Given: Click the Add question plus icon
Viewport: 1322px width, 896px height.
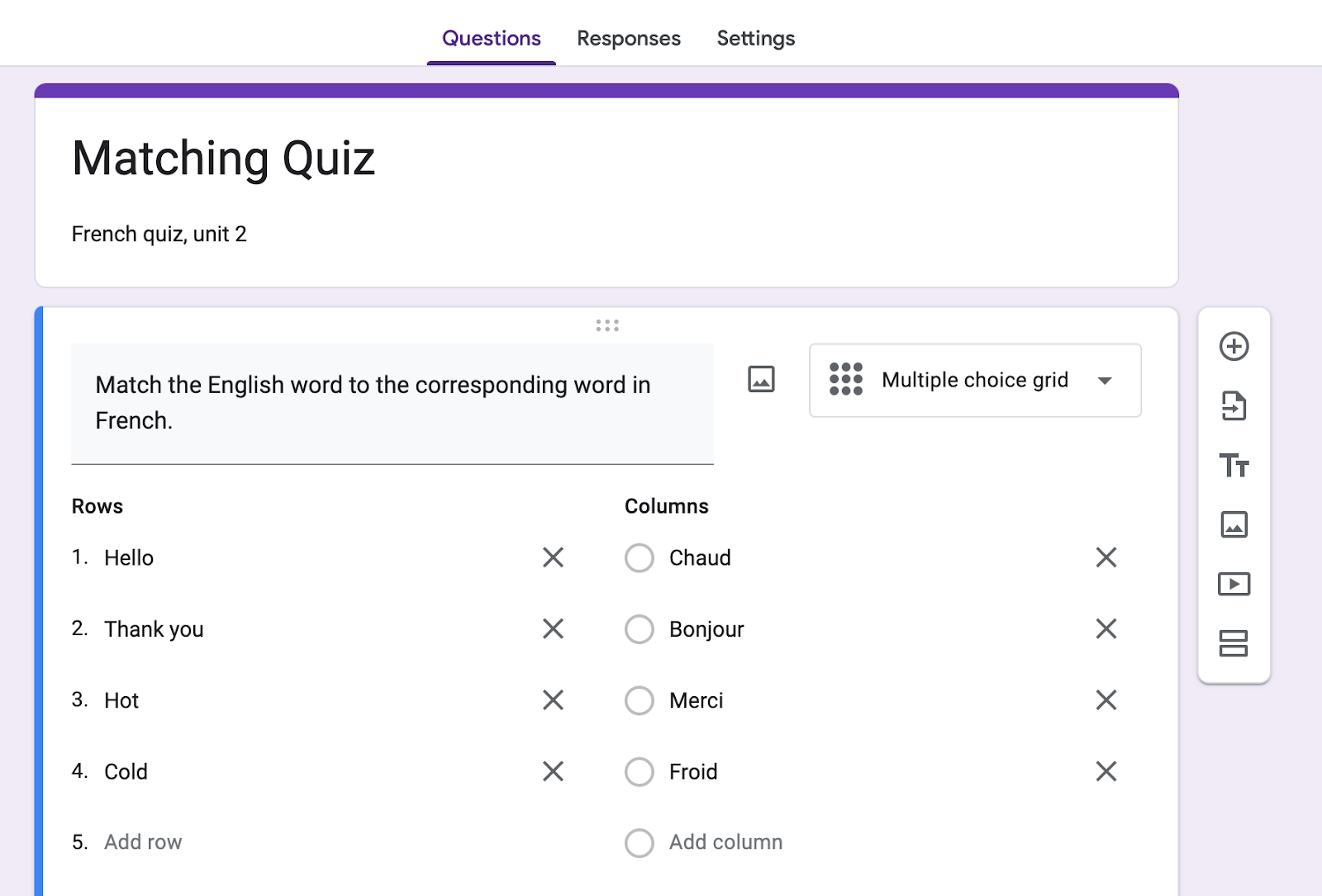Looking at the screenshot, I should tap(1234, 346).
